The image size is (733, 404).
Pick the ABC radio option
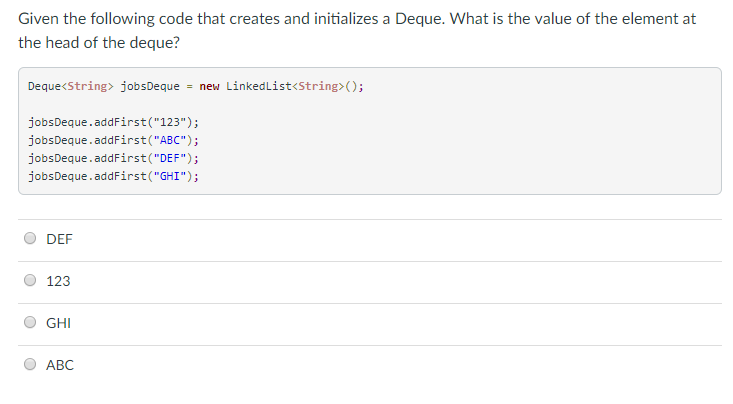tap(30, 364)
